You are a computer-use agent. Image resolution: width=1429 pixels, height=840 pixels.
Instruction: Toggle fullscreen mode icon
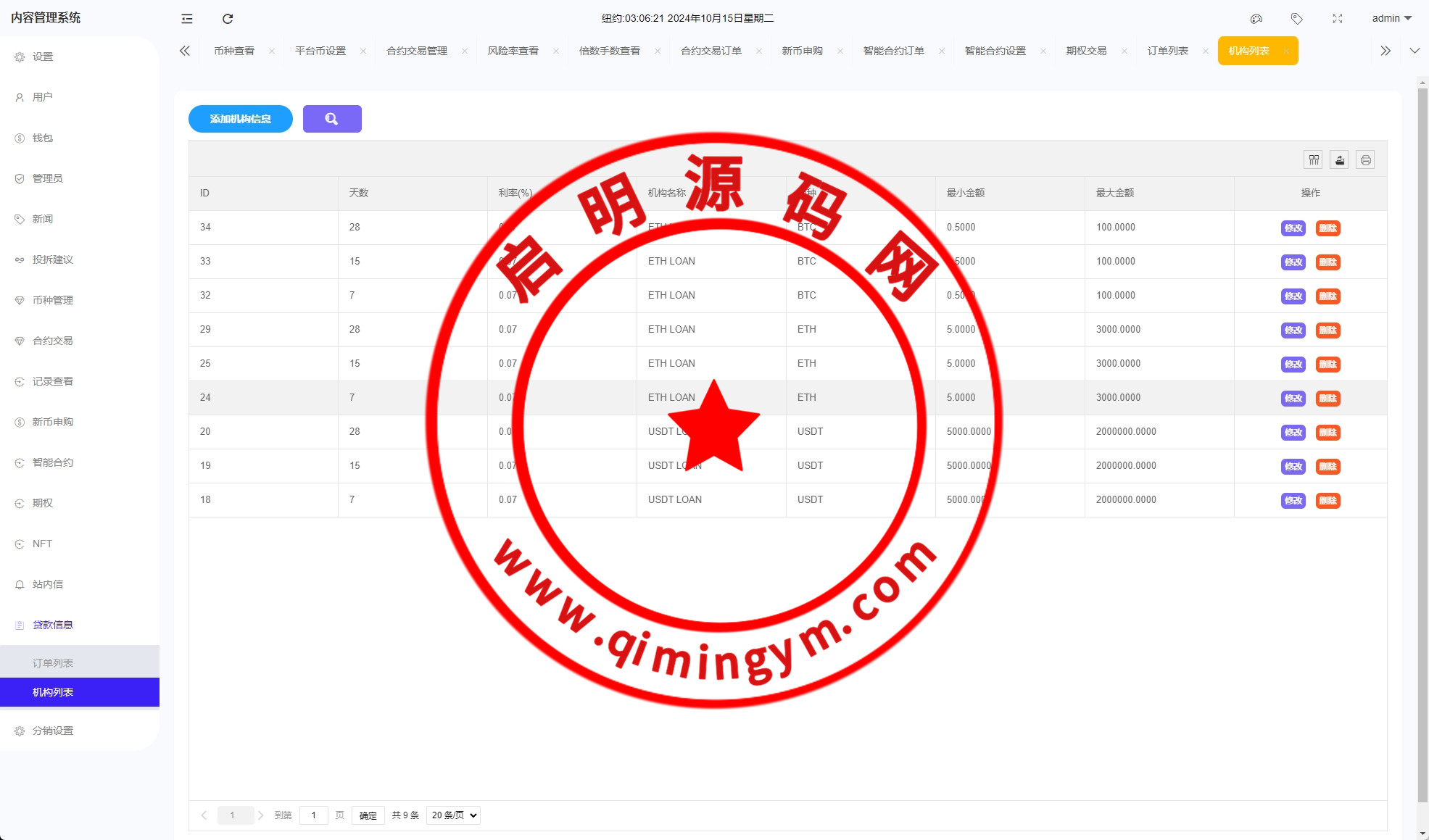click(x=1338, y=19)
